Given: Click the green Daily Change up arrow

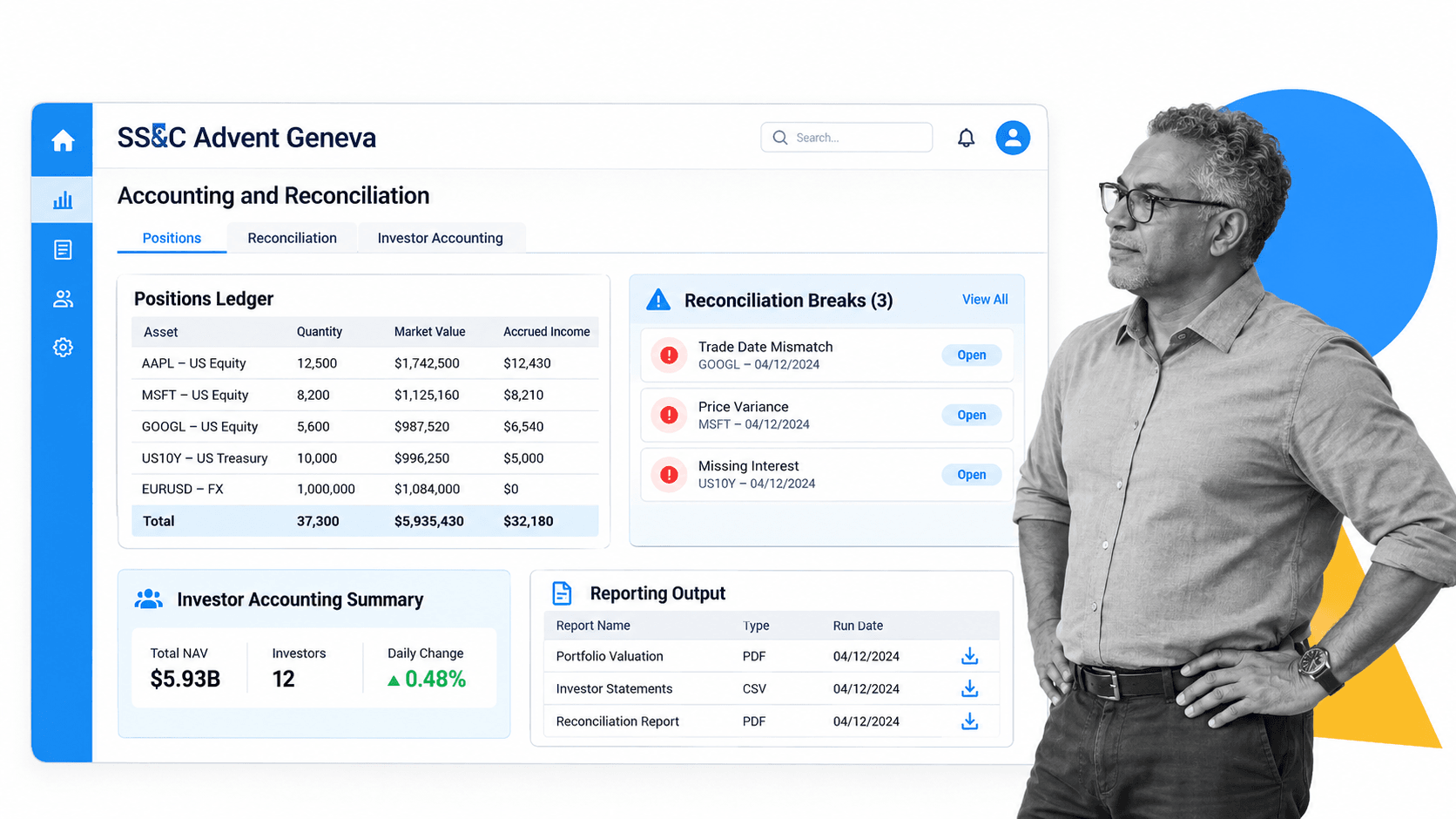Looking at the screenshot, I should click(394, 680).
